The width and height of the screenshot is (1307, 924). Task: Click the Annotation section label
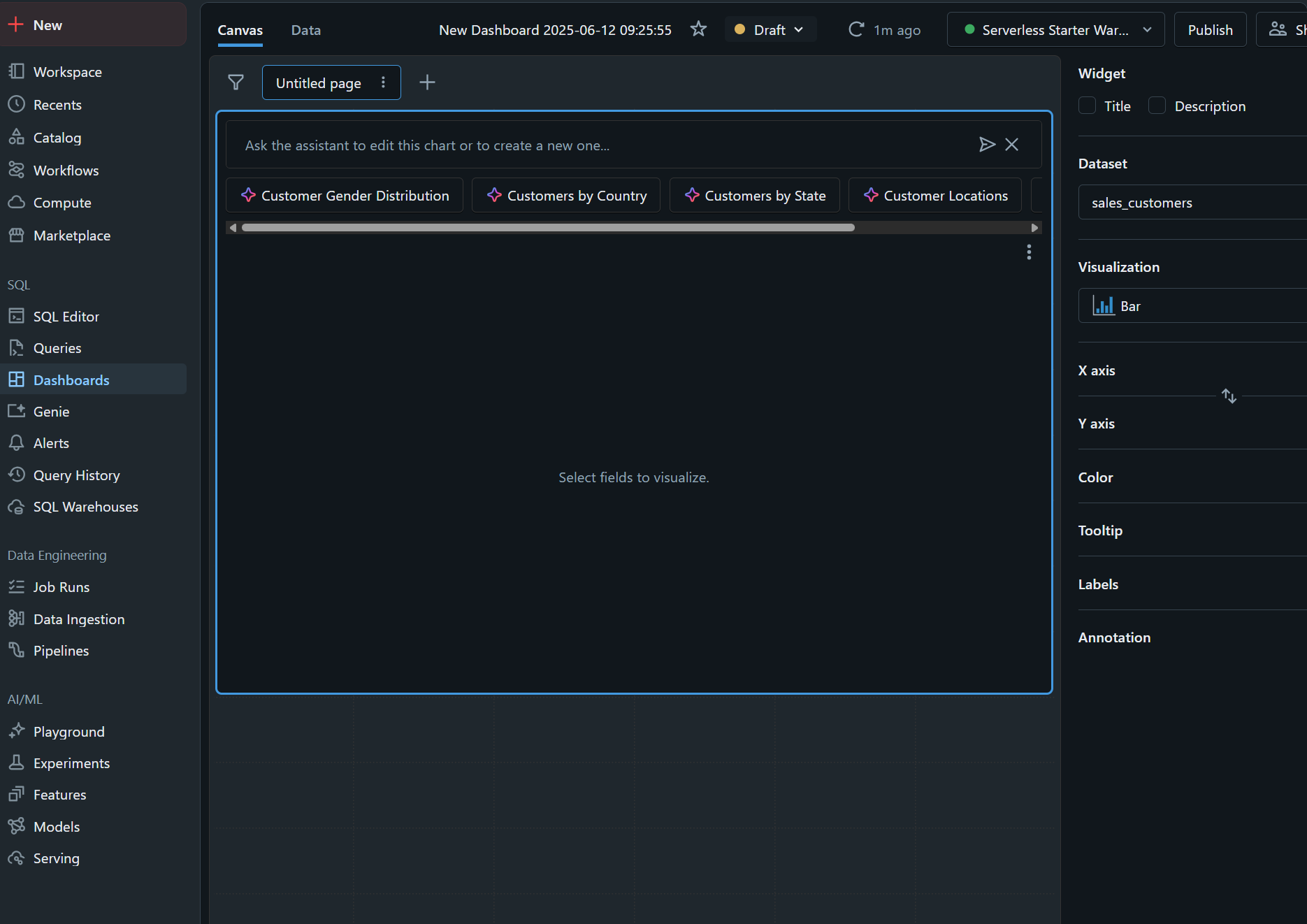(x=1114, y=637)
